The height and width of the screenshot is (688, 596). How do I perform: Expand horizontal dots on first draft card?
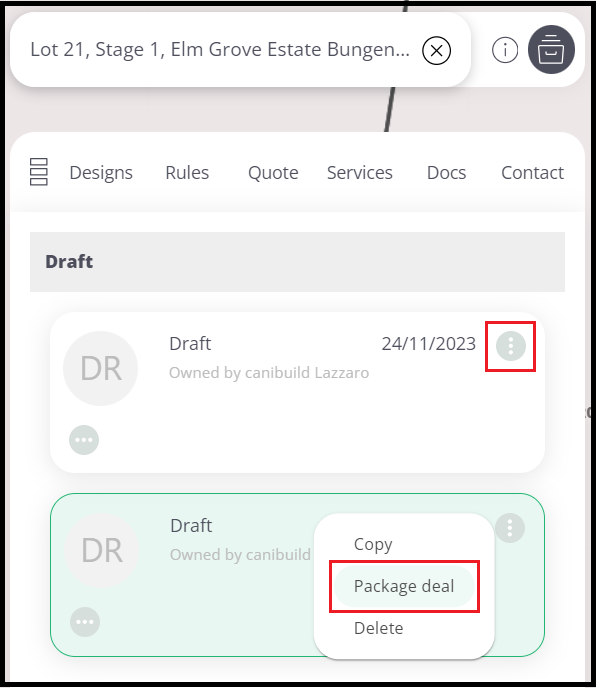click(x=84, y=440)
